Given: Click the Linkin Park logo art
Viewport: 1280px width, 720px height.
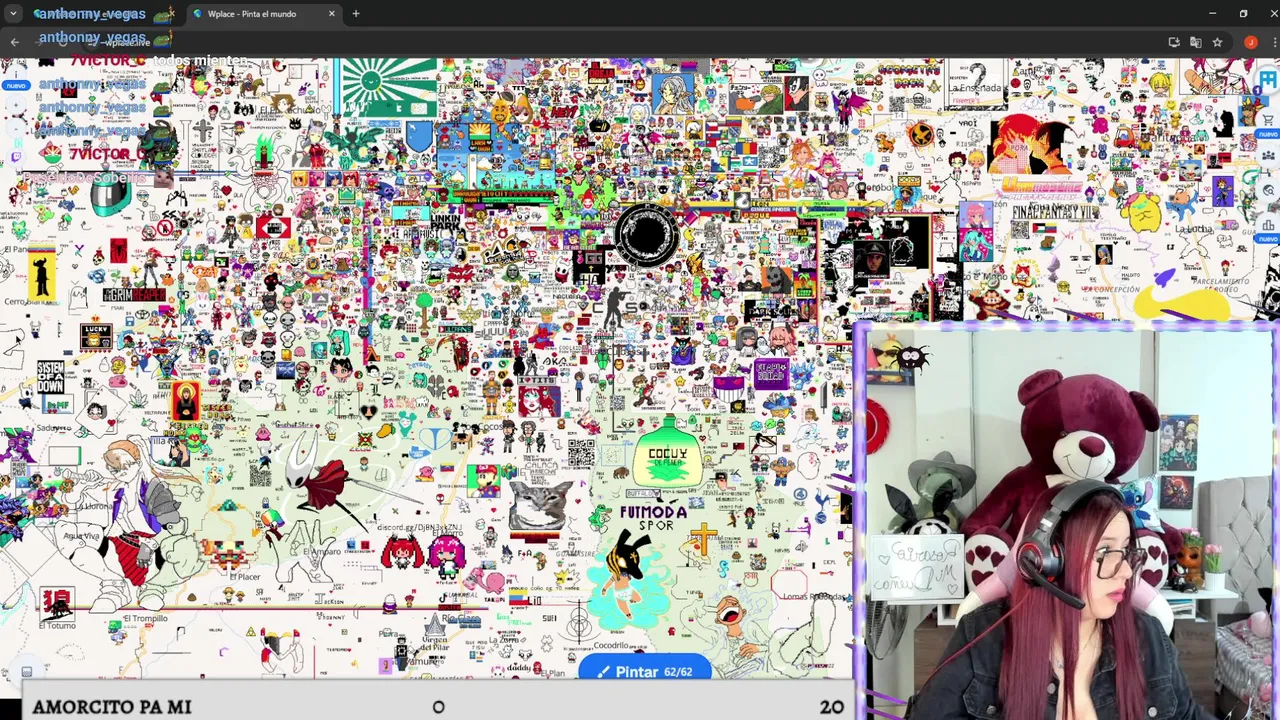Looking at the screenshot, I should (444, 222).
